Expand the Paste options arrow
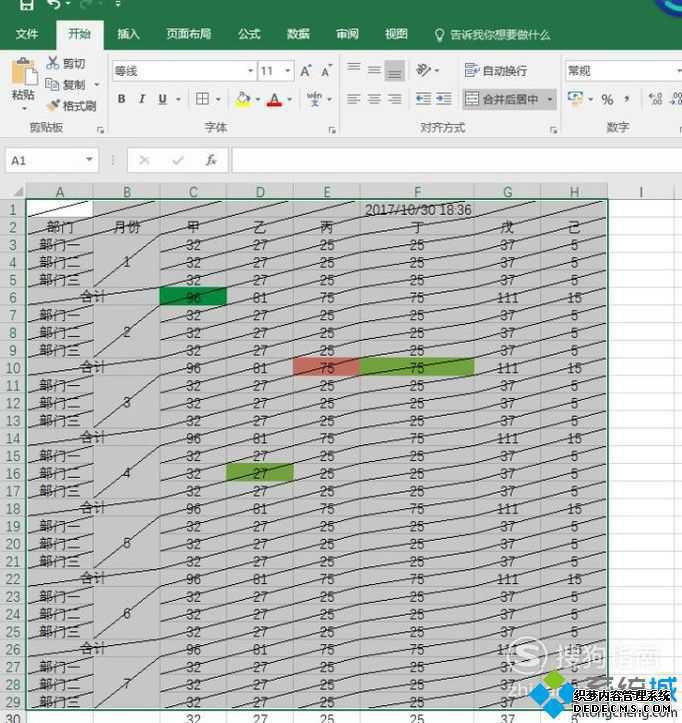This screenshot has height=723, width=682. point(24,109)
